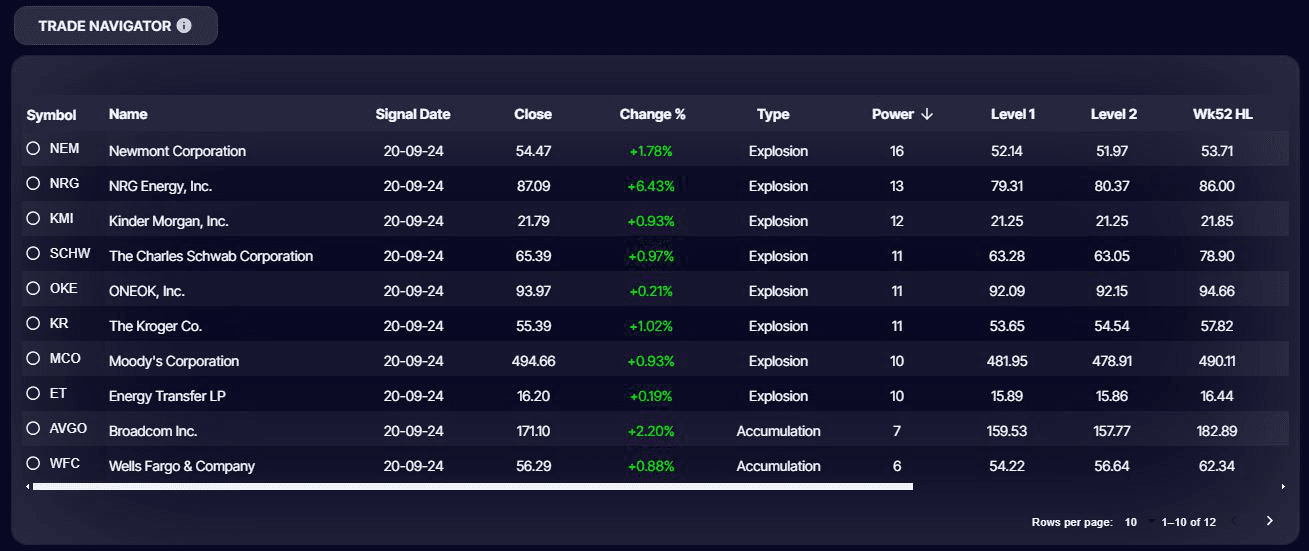This screenshot has width=1309, height=551.
Task: Go to next page arrow
Action: click(1270, 521)
